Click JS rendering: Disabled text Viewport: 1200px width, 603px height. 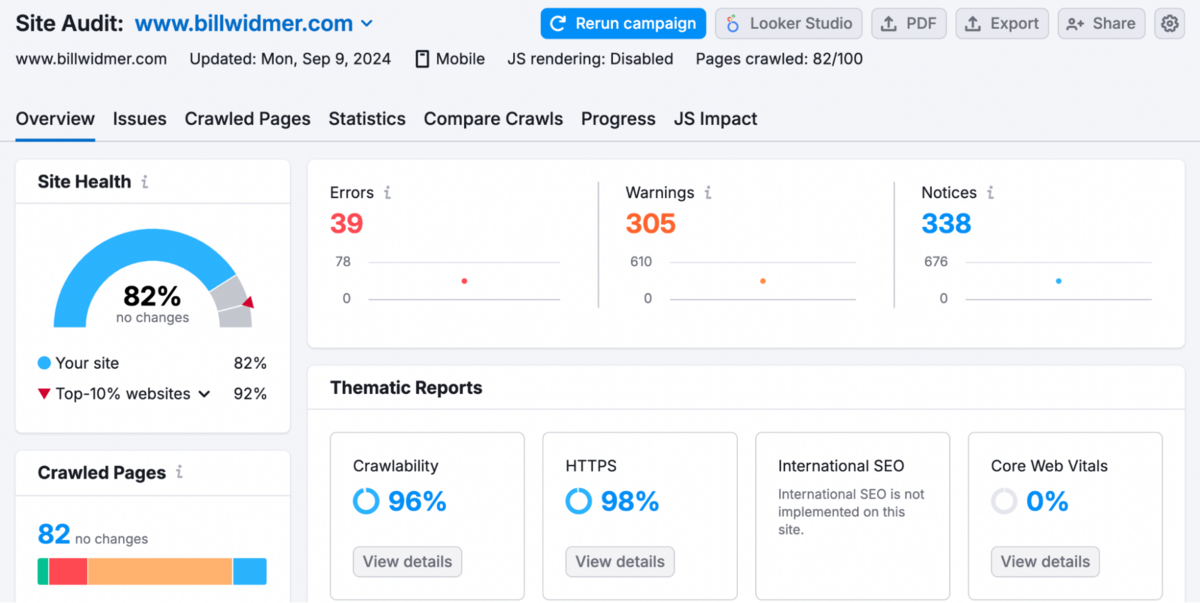coord(590,59)
